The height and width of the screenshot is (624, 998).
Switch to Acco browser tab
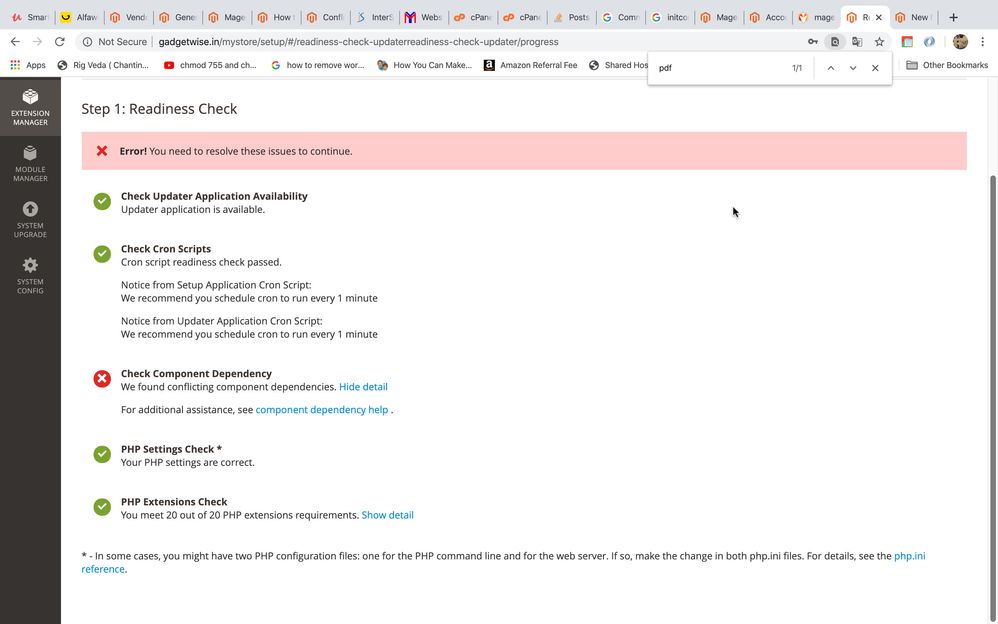coord(768,17)
